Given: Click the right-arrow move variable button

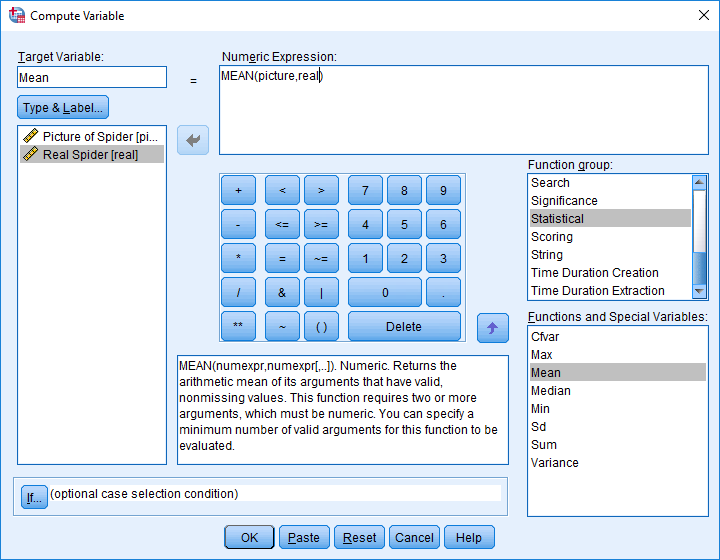Looking at the screenshot, I should click(x=193, y=141).
